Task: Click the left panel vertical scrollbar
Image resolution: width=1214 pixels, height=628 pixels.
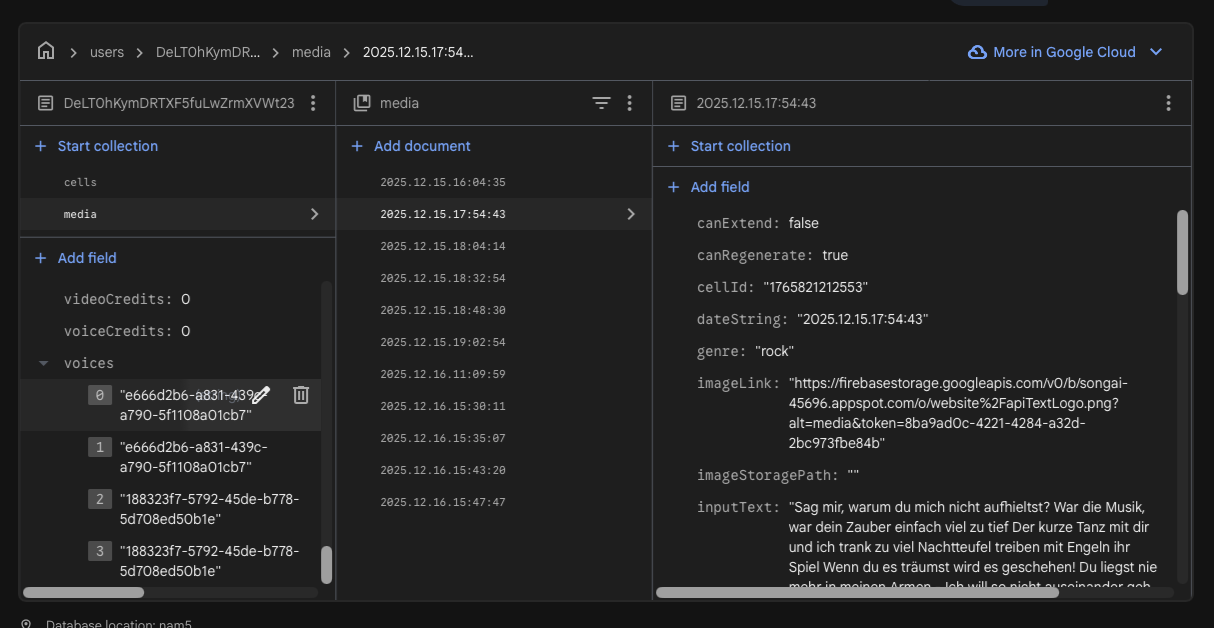Action: pyautogui.click(x=326, y=565)
